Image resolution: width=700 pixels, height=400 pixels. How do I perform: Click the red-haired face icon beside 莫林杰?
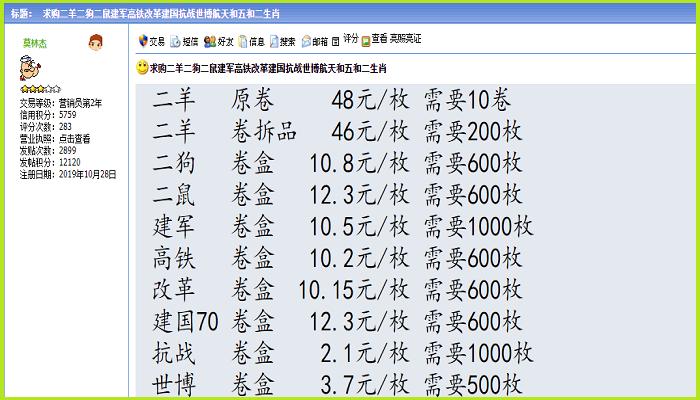[x=96, y=42]
